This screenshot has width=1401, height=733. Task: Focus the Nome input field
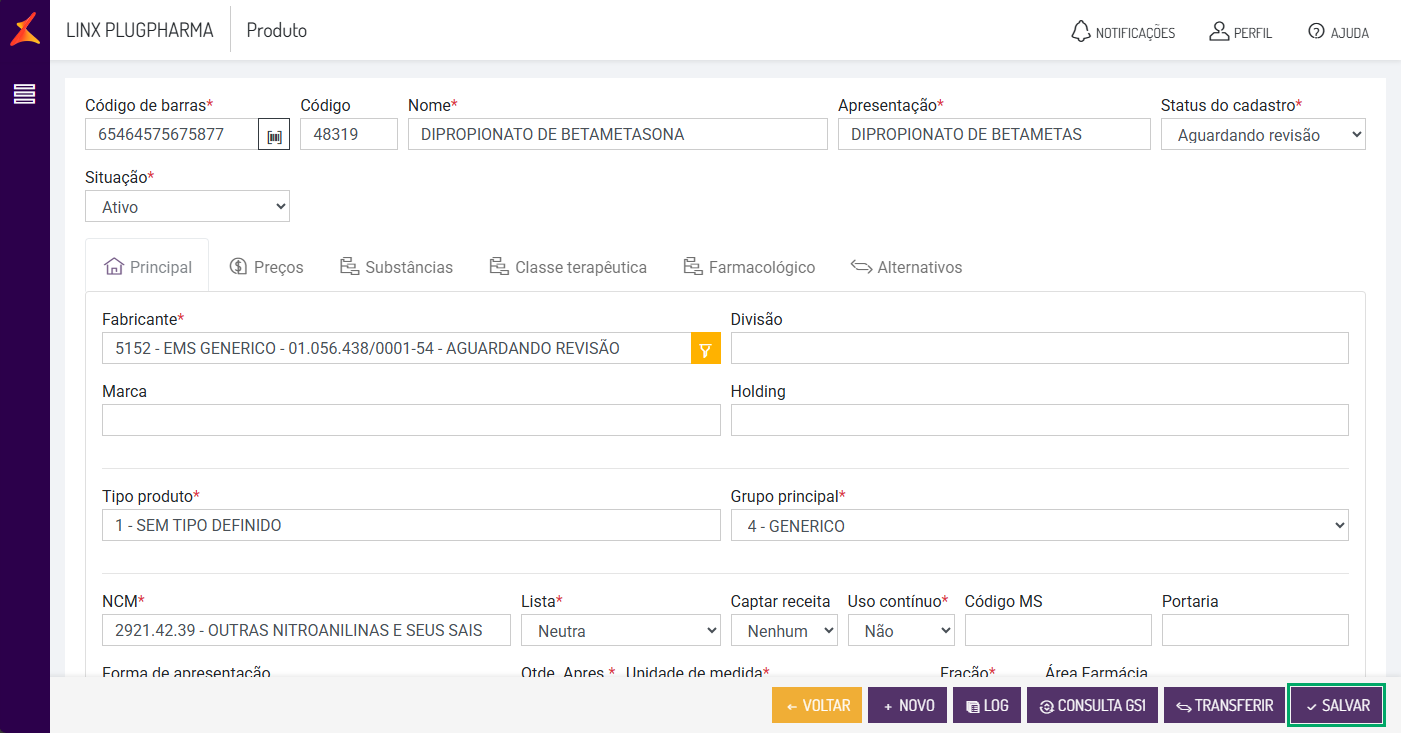point(617,135)
